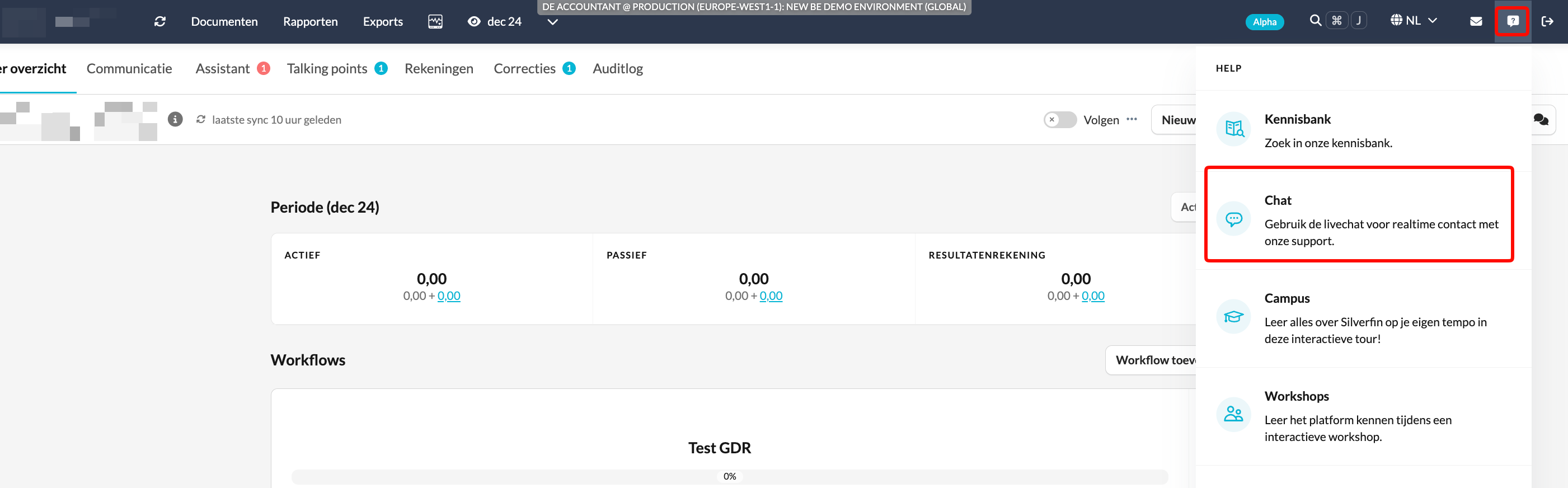The image size is (1568, 488).
Task: Click the logout arrow icon
Action: pyautogui.click(x=1547, y=21)
